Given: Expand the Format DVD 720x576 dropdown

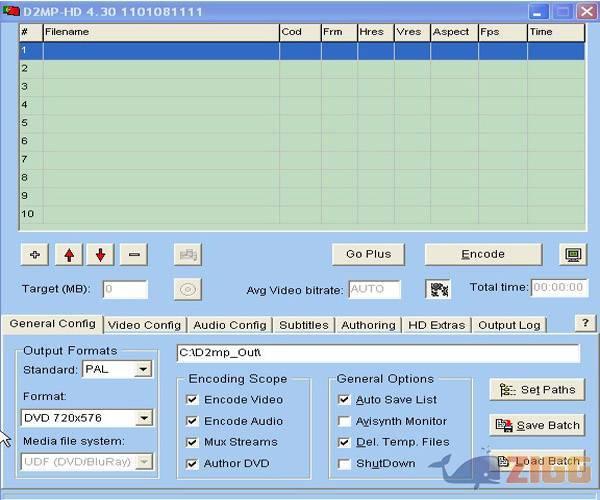Looking at the screenshot, I should (143, 418).
